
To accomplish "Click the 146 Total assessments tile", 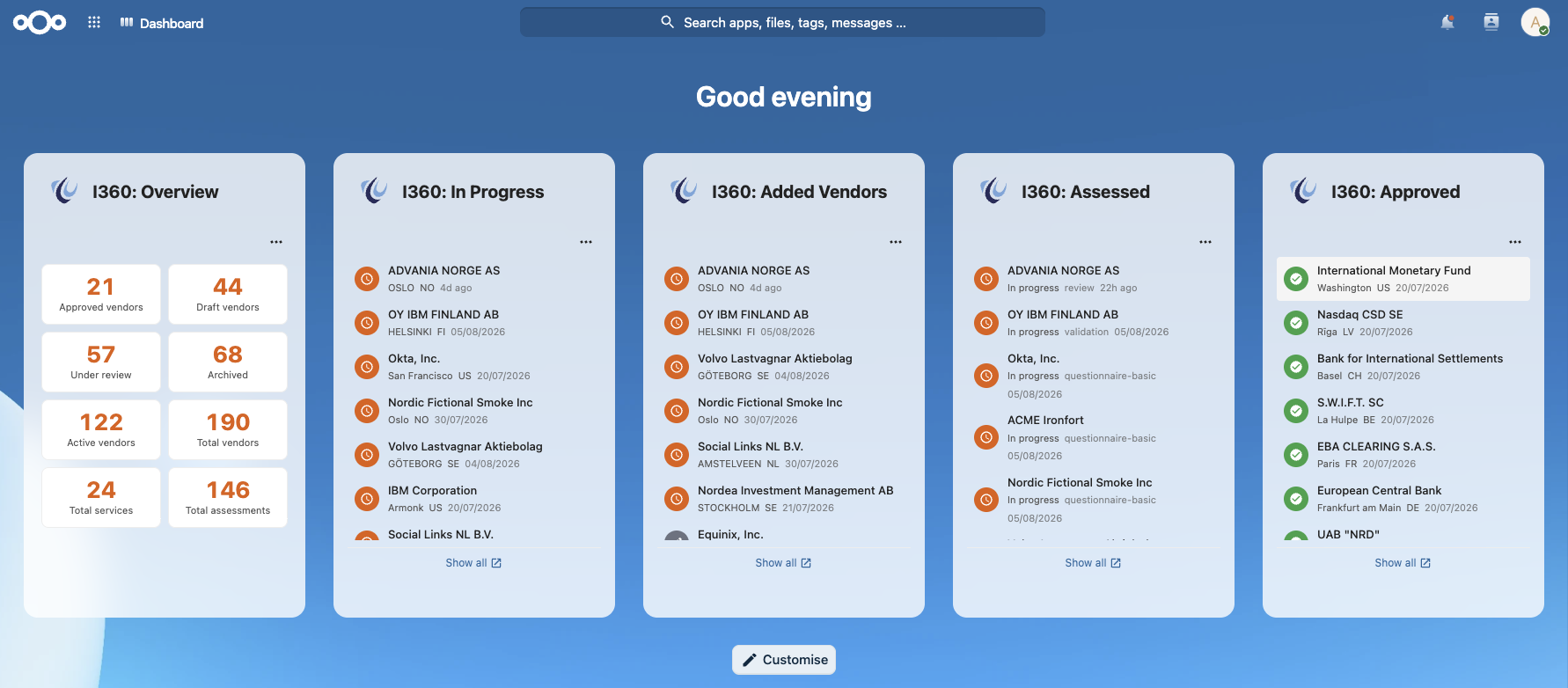I will [x=228, y=498].
